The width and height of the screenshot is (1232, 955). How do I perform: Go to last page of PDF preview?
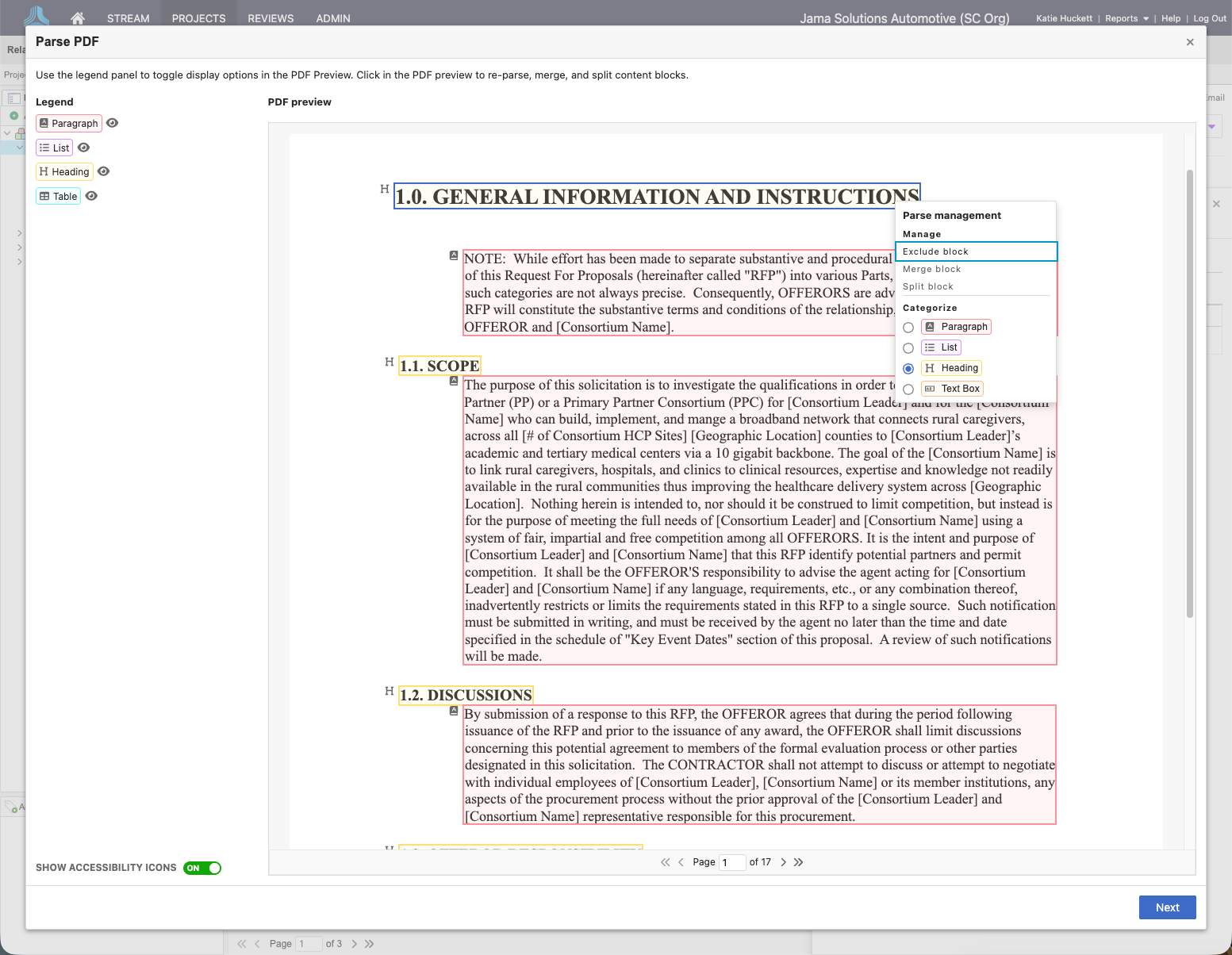(798, 862)
